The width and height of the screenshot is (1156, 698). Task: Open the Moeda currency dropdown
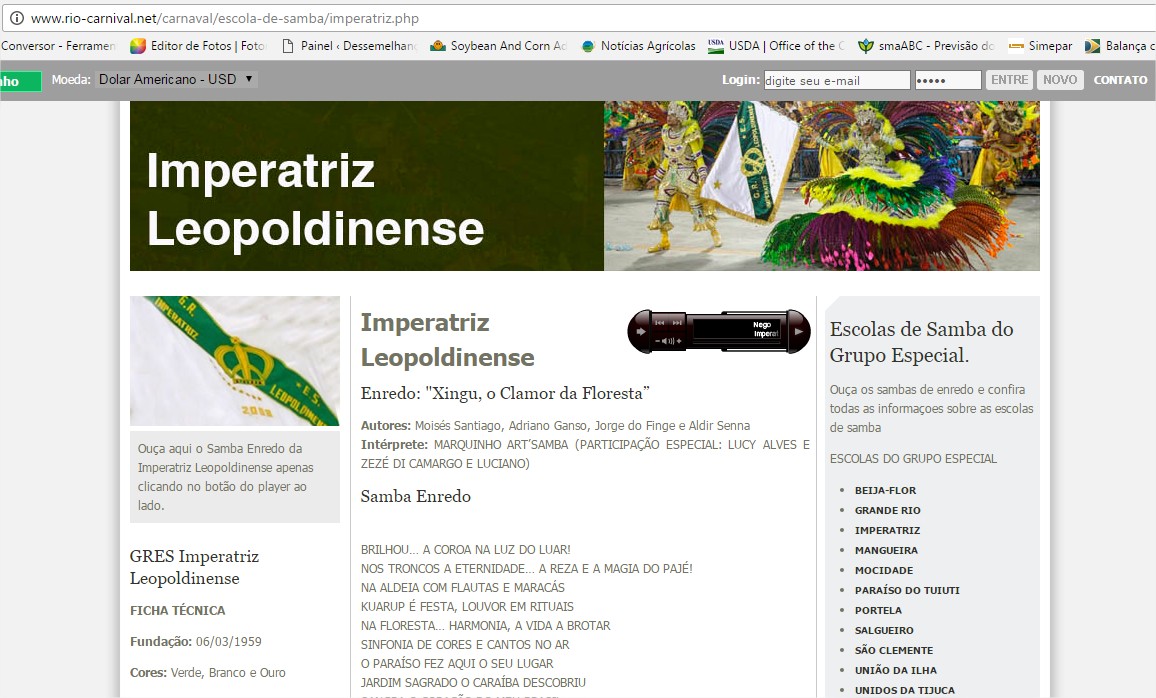coord(176,79)
